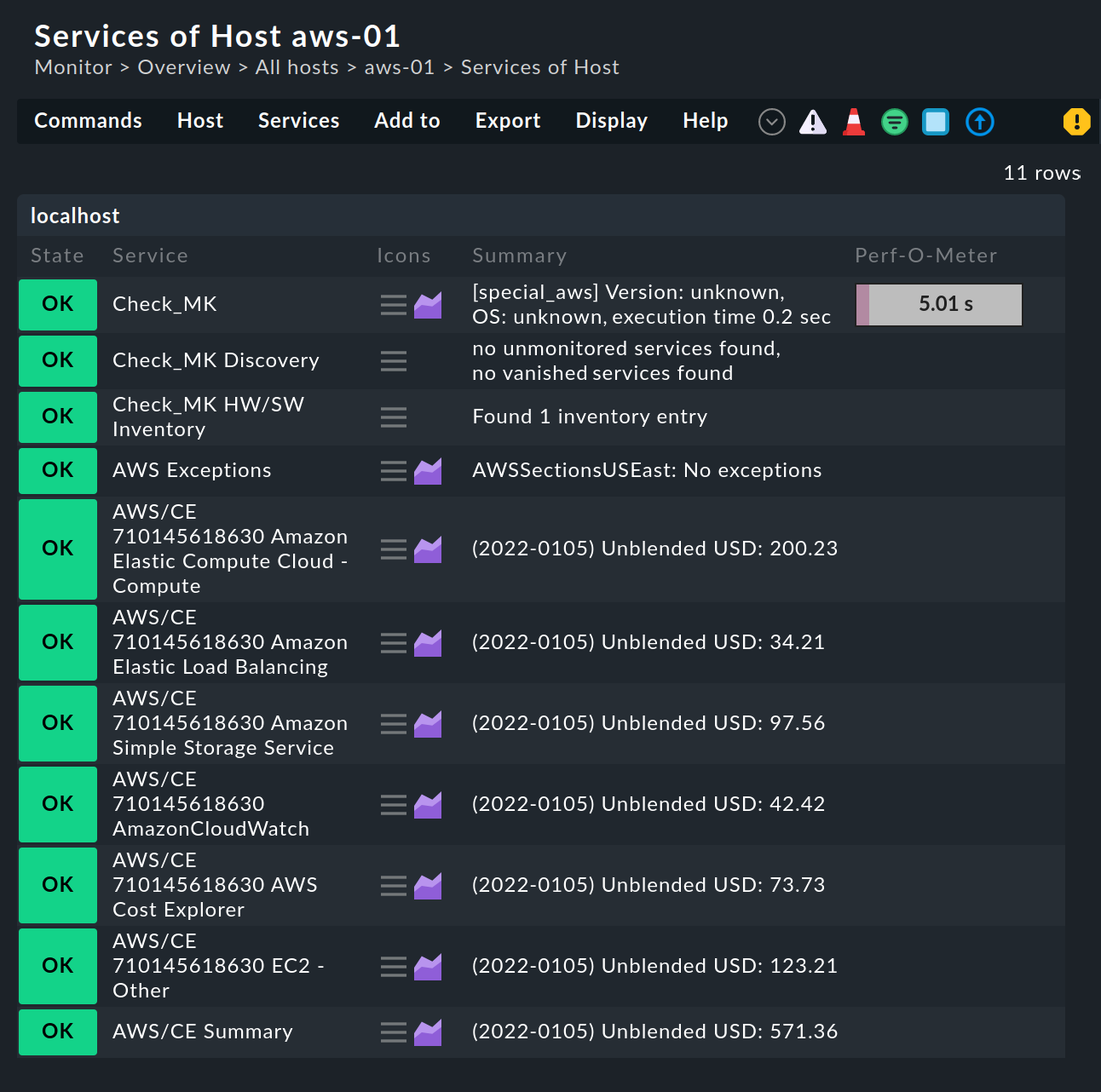
Task: Open action menu for AWS Cost Explorer
Action: 394,886
